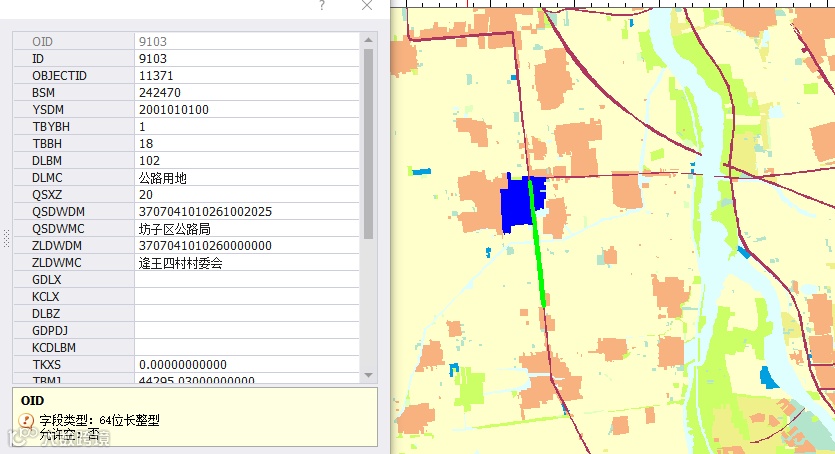
Task: Select the YSDM field name
Action: (x=48, y=110)
